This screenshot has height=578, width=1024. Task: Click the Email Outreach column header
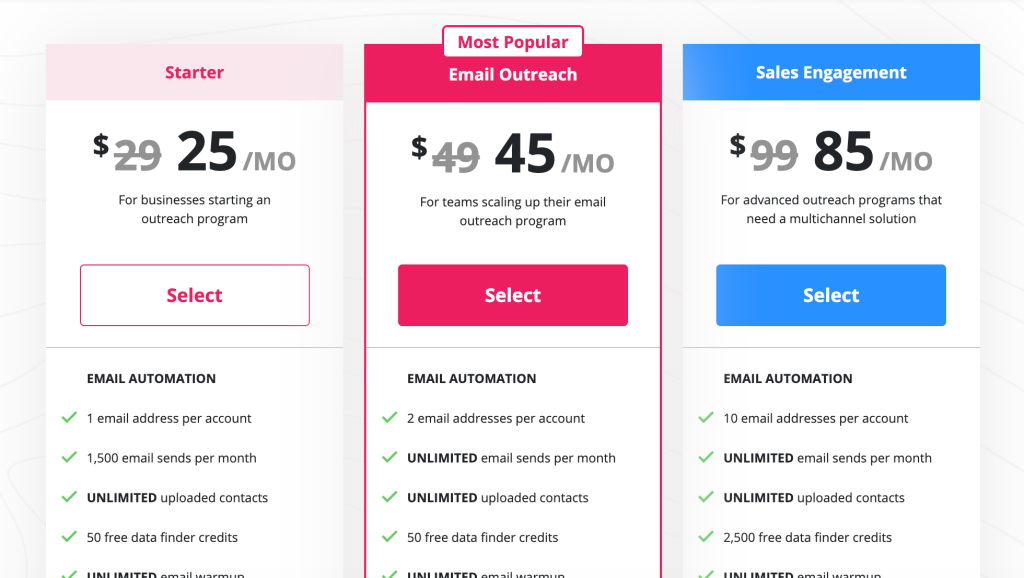point(512,73)
